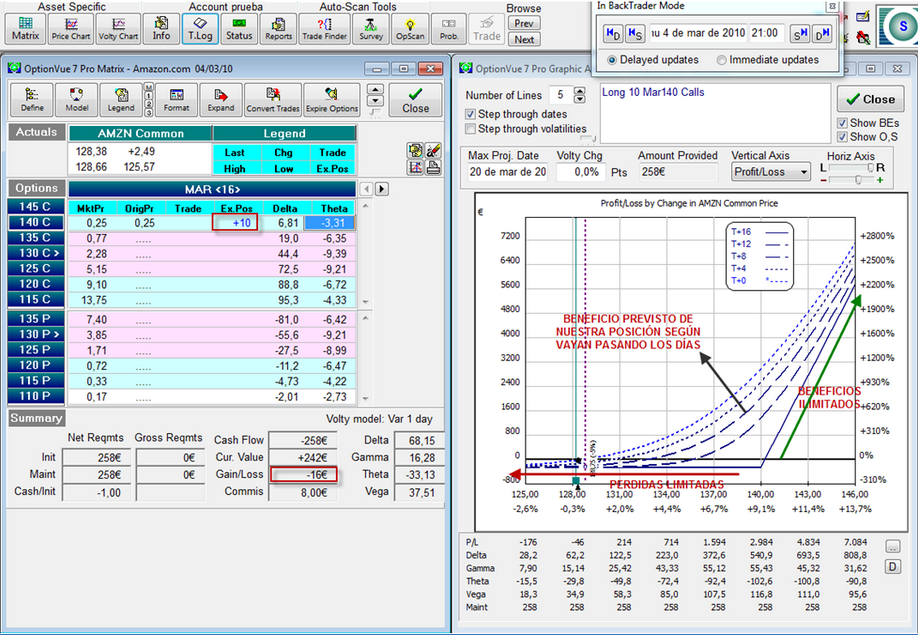Click the Summary section label
This screenshot has height=635, width=918.
click(x=36, y=418)
